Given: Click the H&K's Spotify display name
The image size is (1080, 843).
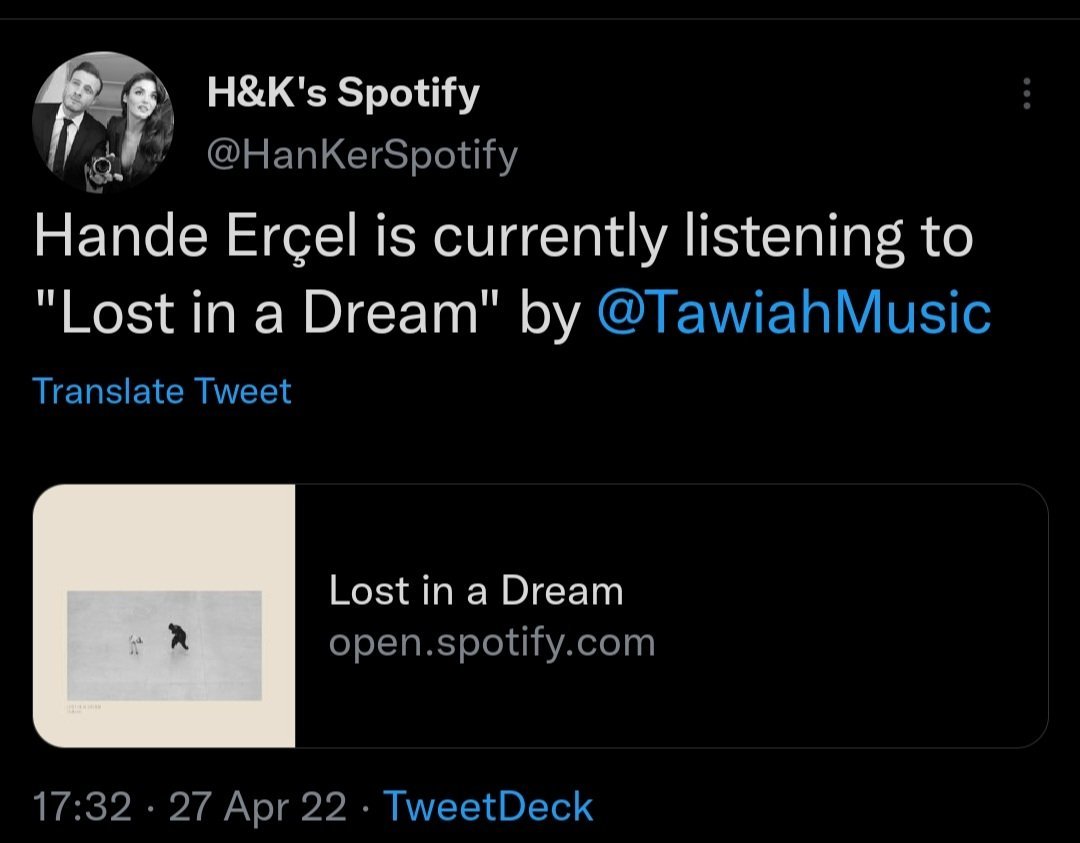Looking at the screenshot, I should pos(343,95).
